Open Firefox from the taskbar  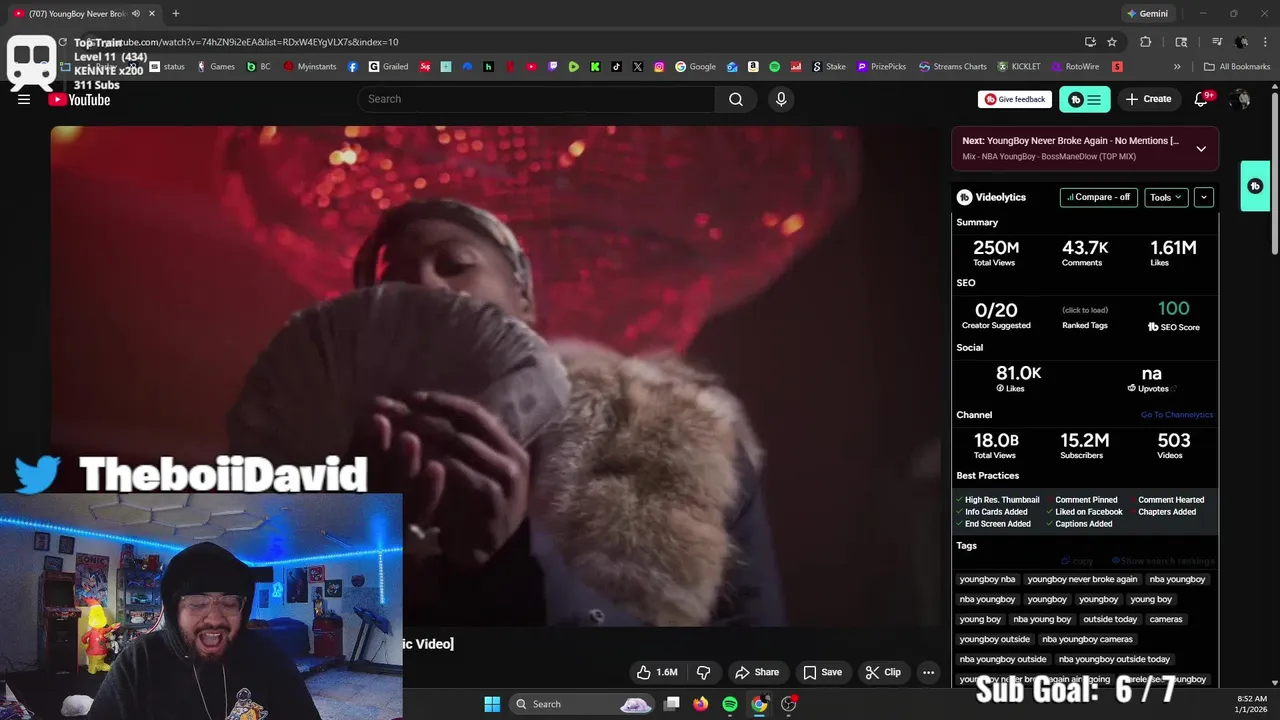coord(701,704)
